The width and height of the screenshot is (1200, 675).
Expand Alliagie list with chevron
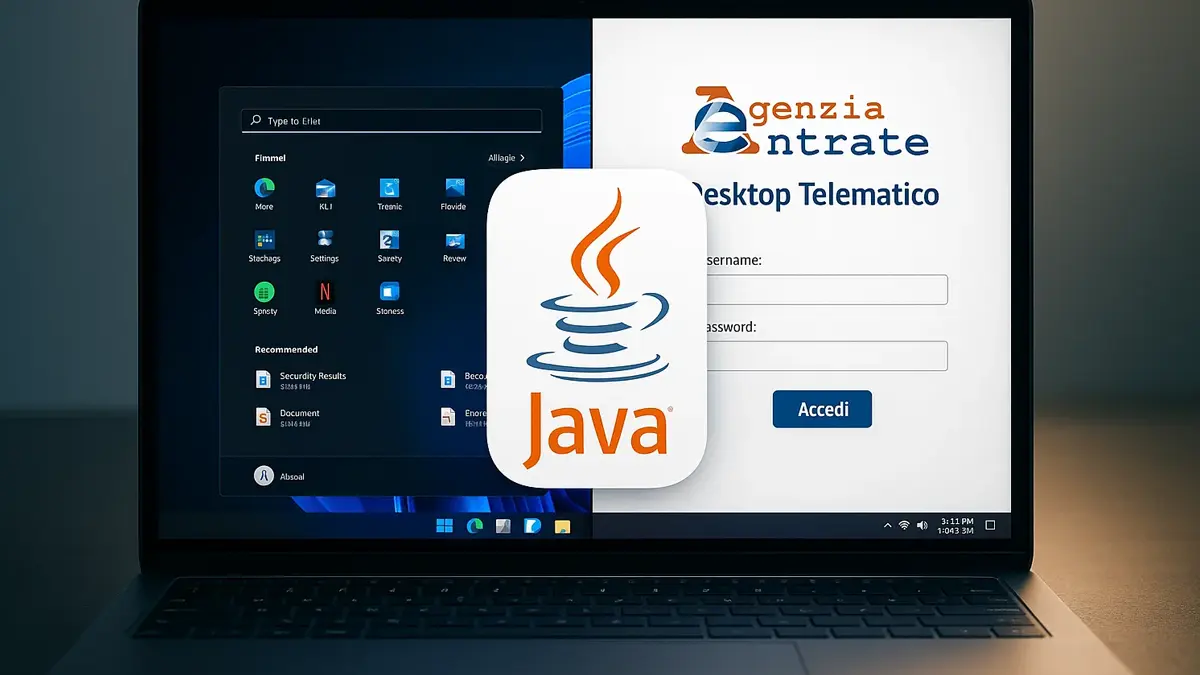tap(507, 158)
